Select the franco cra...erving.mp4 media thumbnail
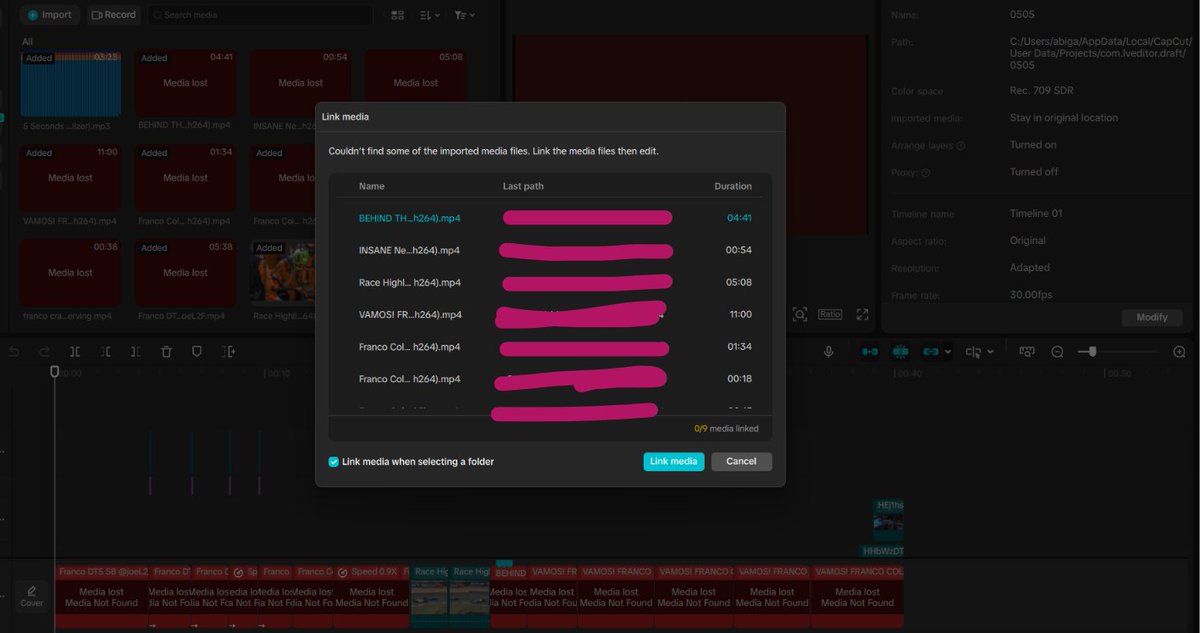The image size is (1200, 633). pos(71,273)
